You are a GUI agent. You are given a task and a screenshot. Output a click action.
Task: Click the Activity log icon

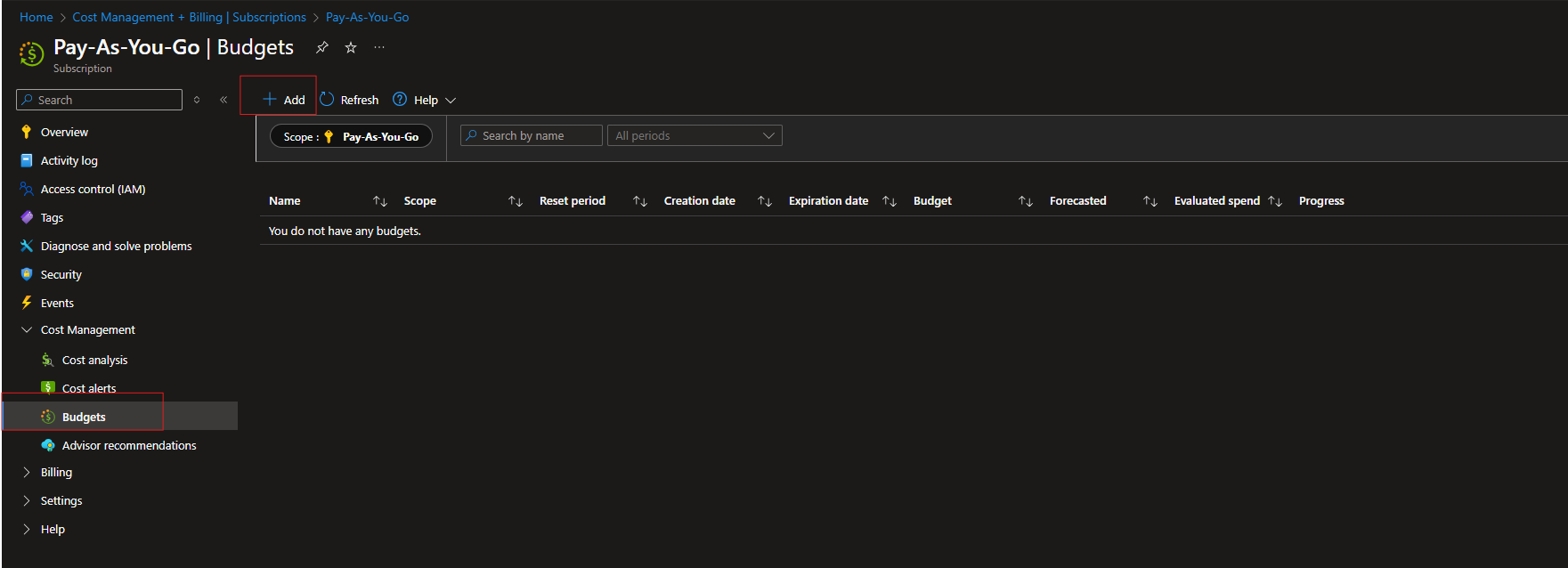[27, 160]
